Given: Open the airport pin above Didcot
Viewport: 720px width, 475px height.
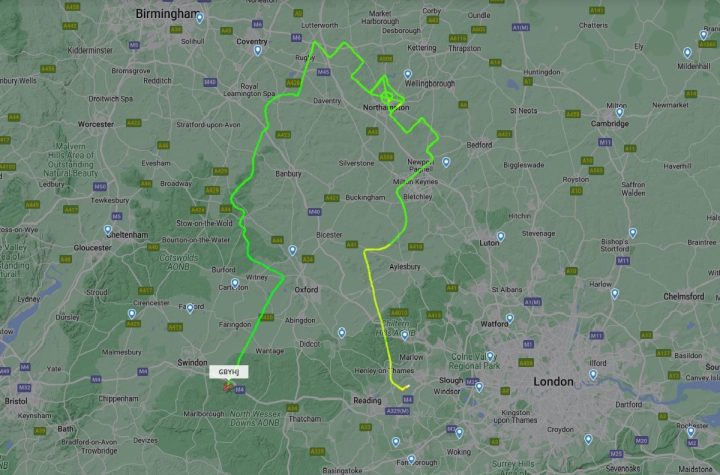Looking at the screenshot, I should [341, 333].
